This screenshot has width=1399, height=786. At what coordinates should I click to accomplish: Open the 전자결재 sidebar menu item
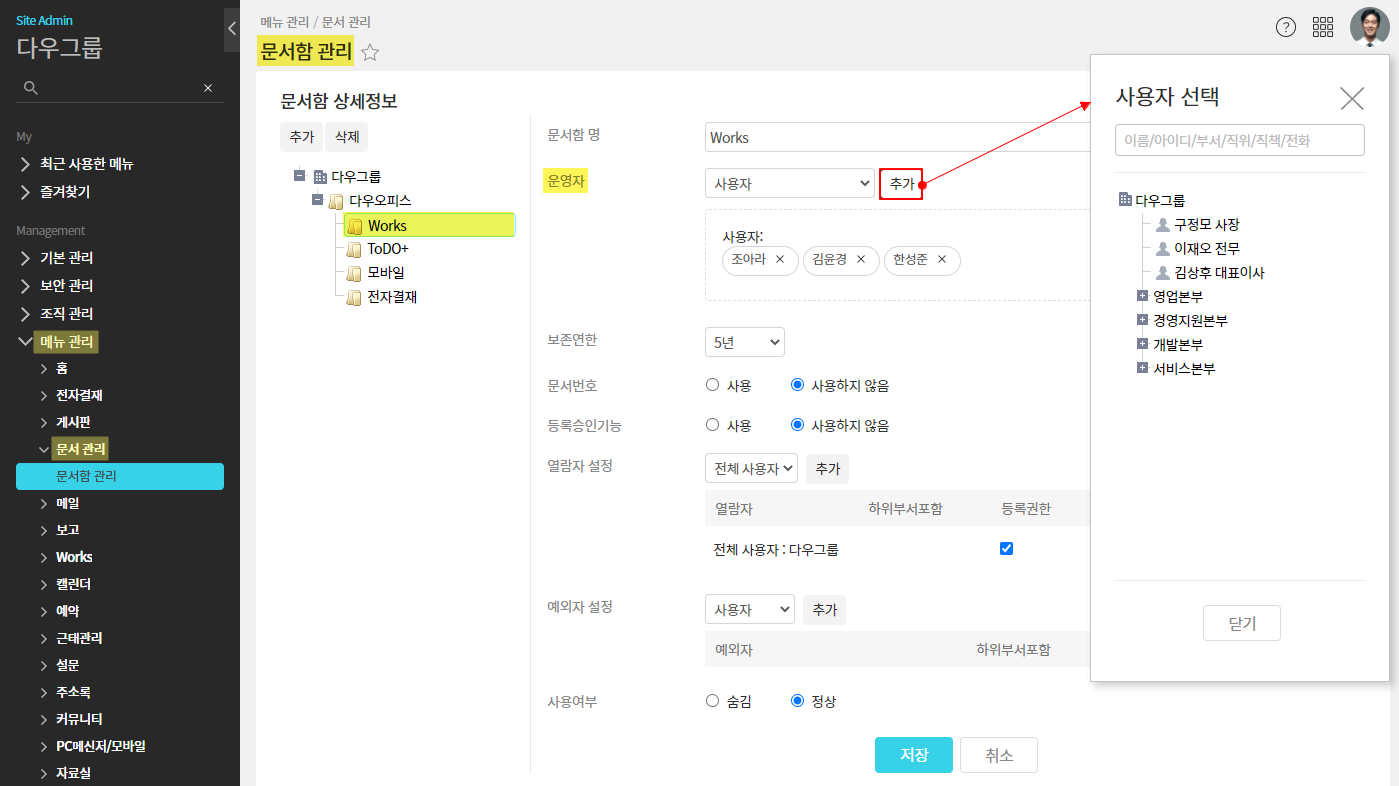pos(79,395)
